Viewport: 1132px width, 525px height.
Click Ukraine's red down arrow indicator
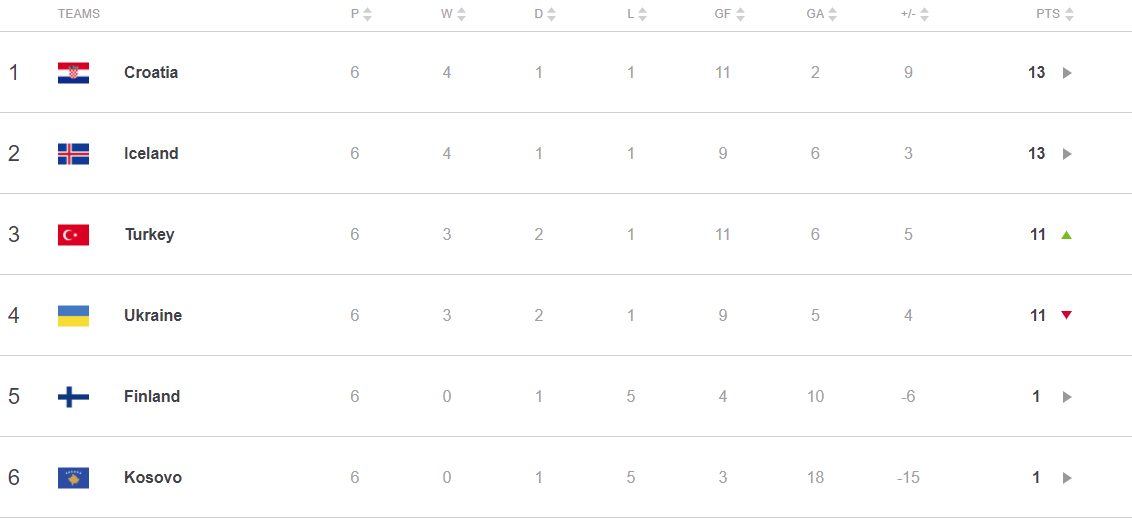pyautogui.click(x=1066, y=315)
